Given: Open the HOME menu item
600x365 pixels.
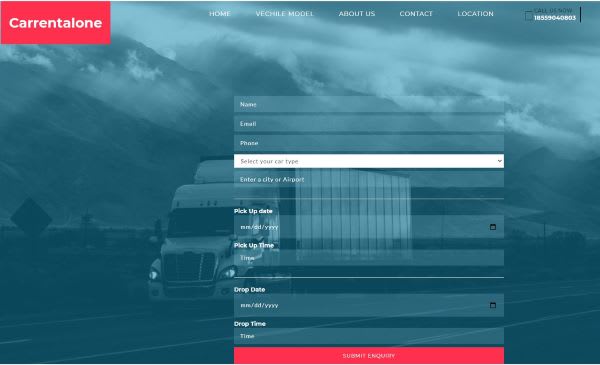Looking at the screenshot, I should pyautogui.click(x=220, y=14).
